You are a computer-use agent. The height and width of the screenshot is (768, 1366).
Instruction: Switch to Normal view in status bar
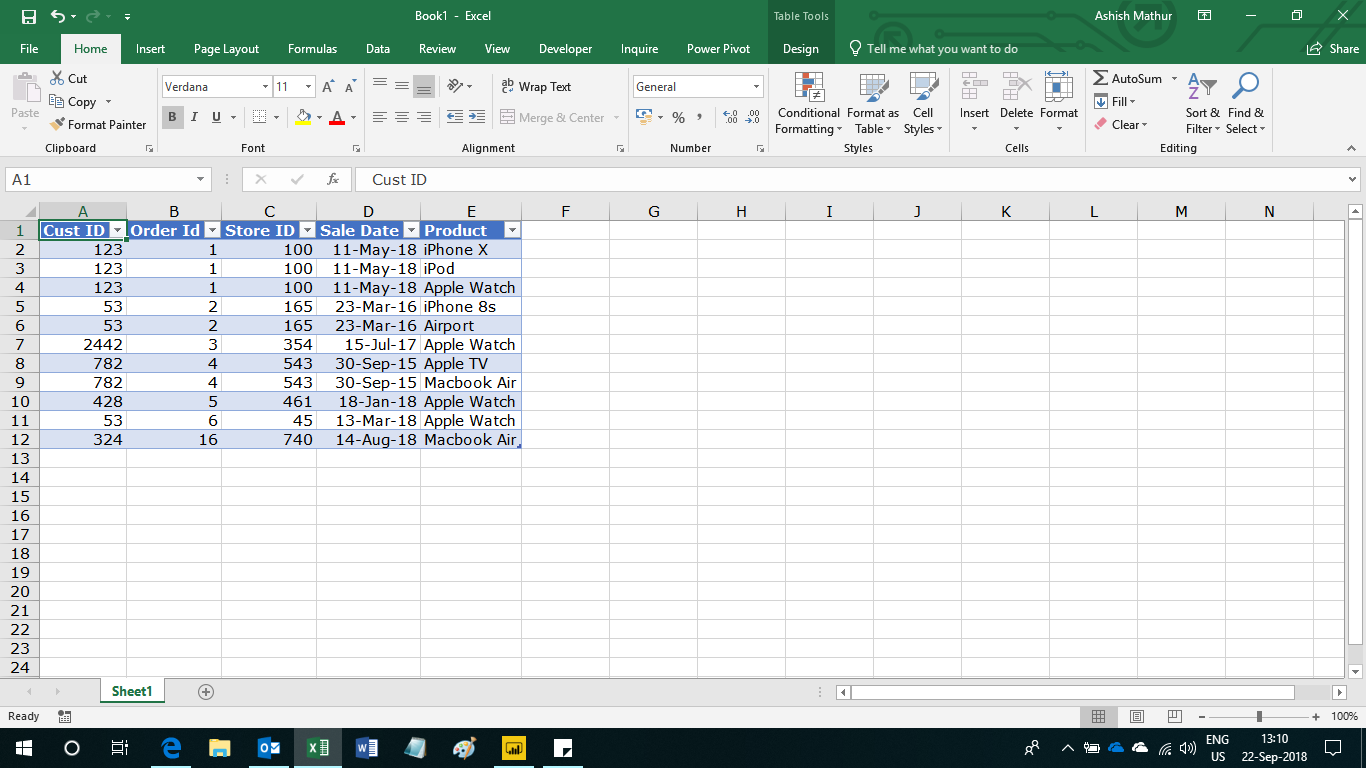[1098, 716]
